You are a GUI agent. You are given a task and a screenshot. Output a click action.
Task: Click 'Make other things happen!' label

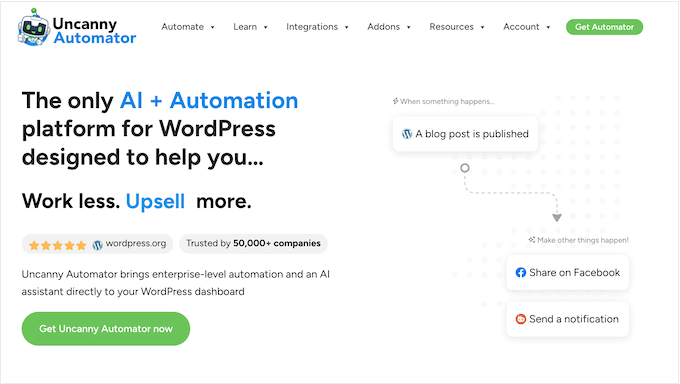583,240
